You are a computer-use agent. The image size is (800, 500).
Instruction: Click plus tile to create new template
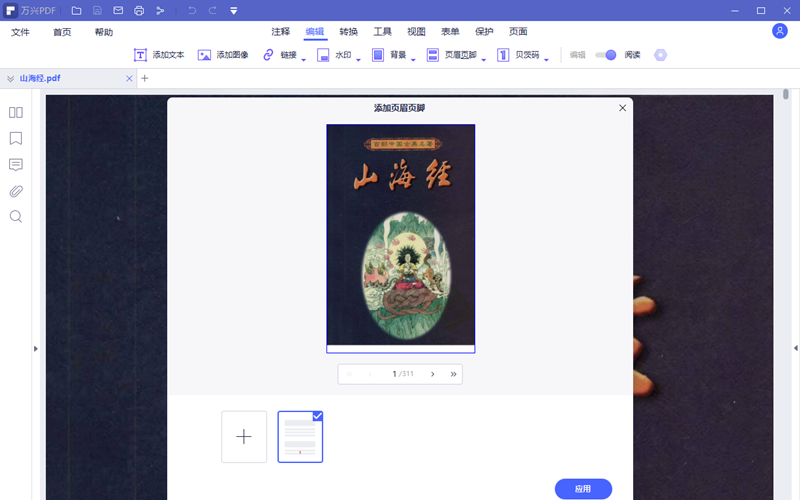pyautogui.click(x=244, y=437)
